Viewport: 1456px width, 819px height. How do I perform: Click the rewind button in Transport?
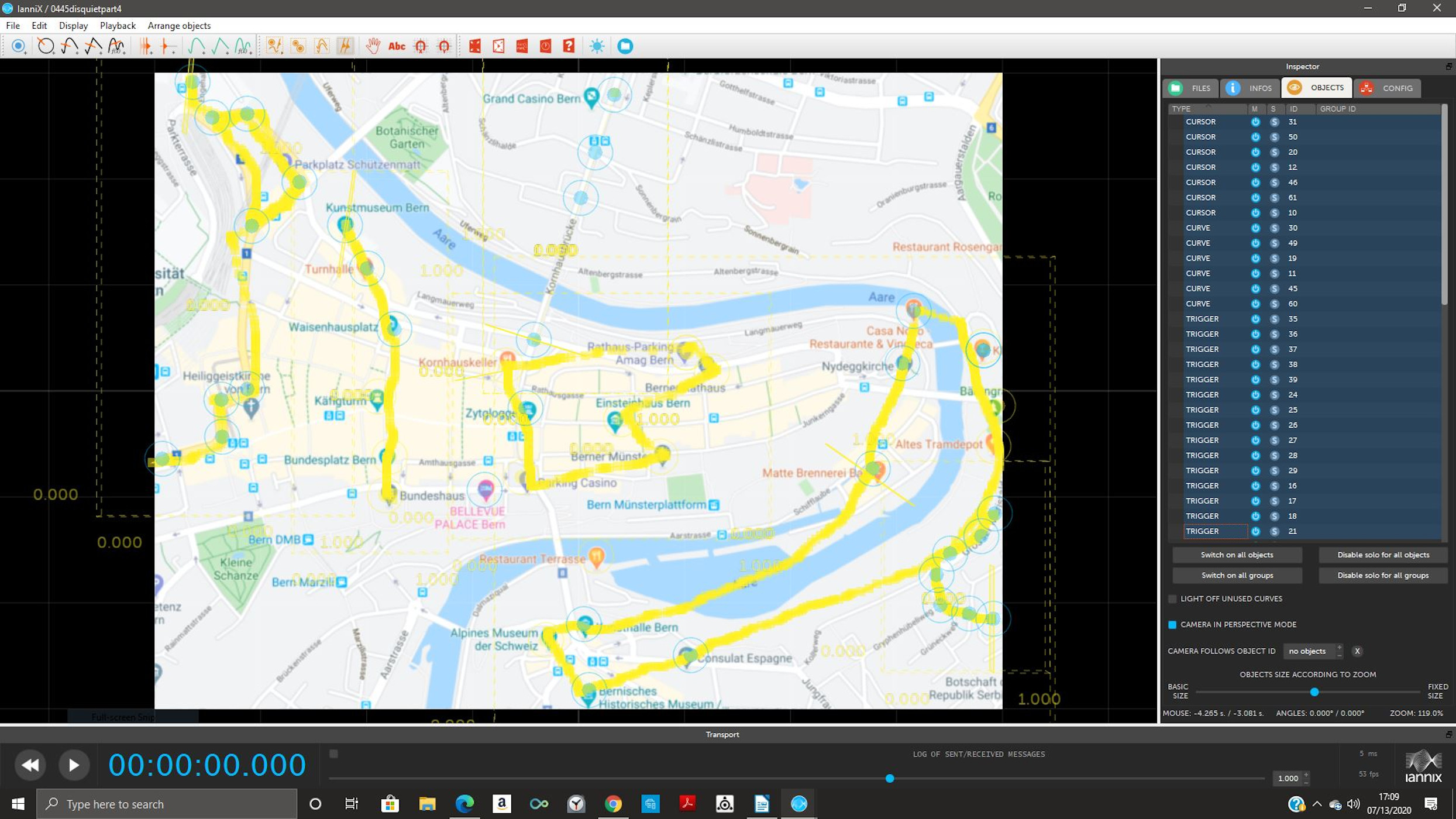30,765
